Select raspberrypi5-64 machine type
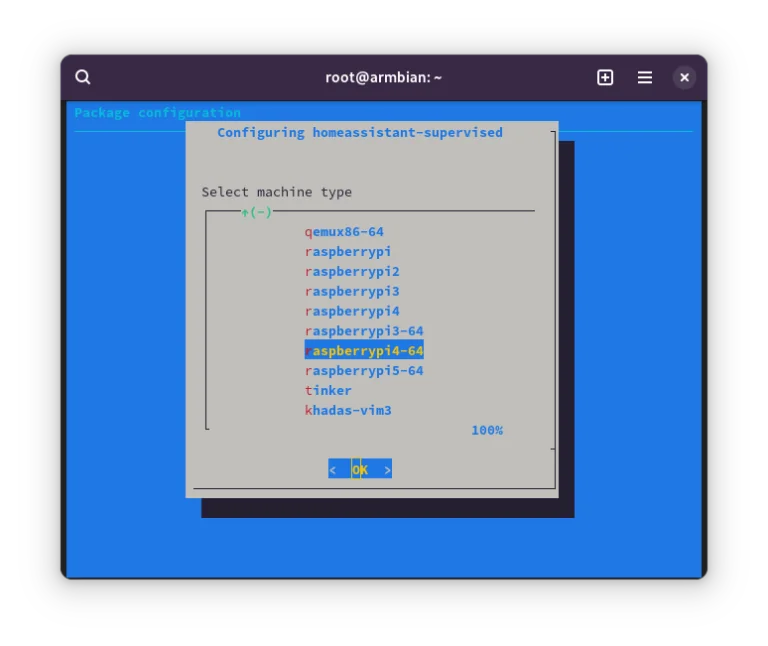The height and width of the screenshot is (646, 768). [364, 371]
